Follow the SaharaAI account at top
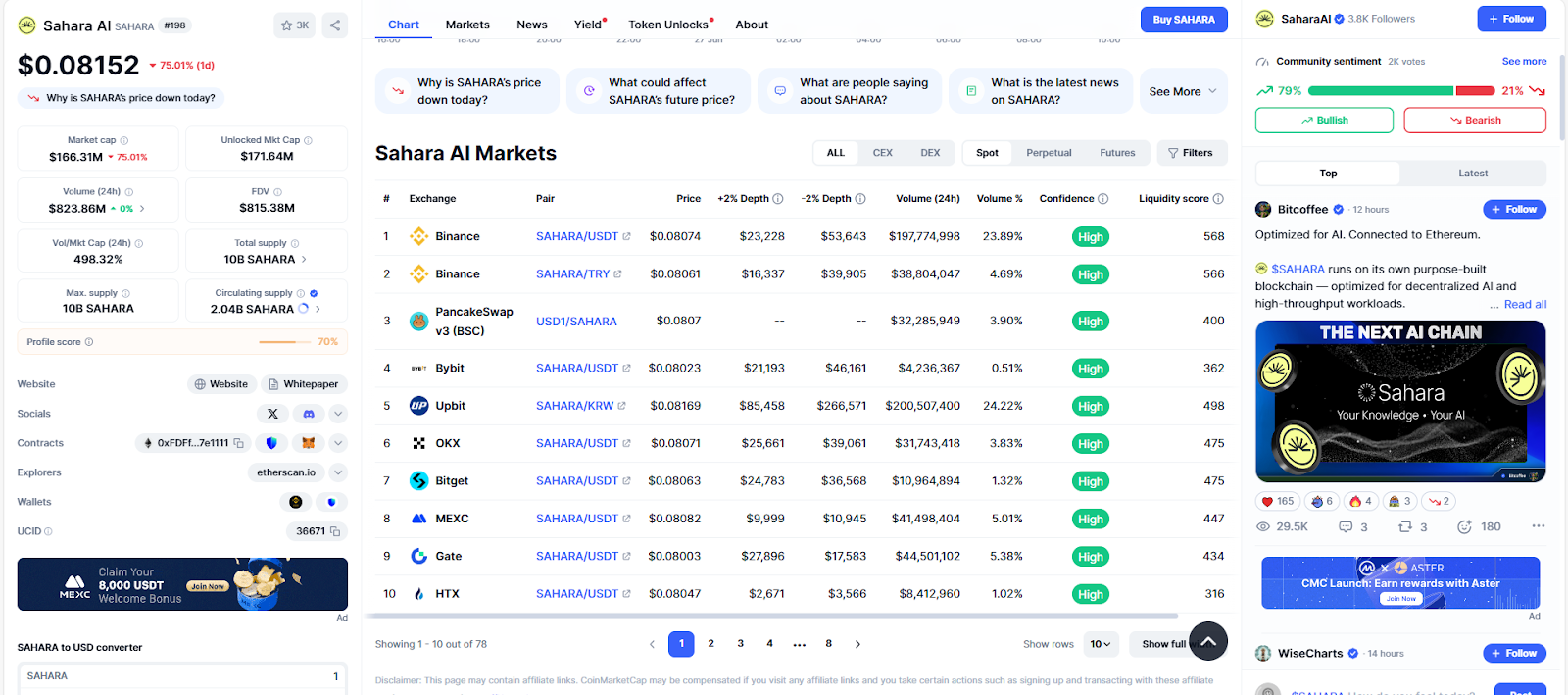This screenshot has width=1568, height=695. tap(1511, 19)
